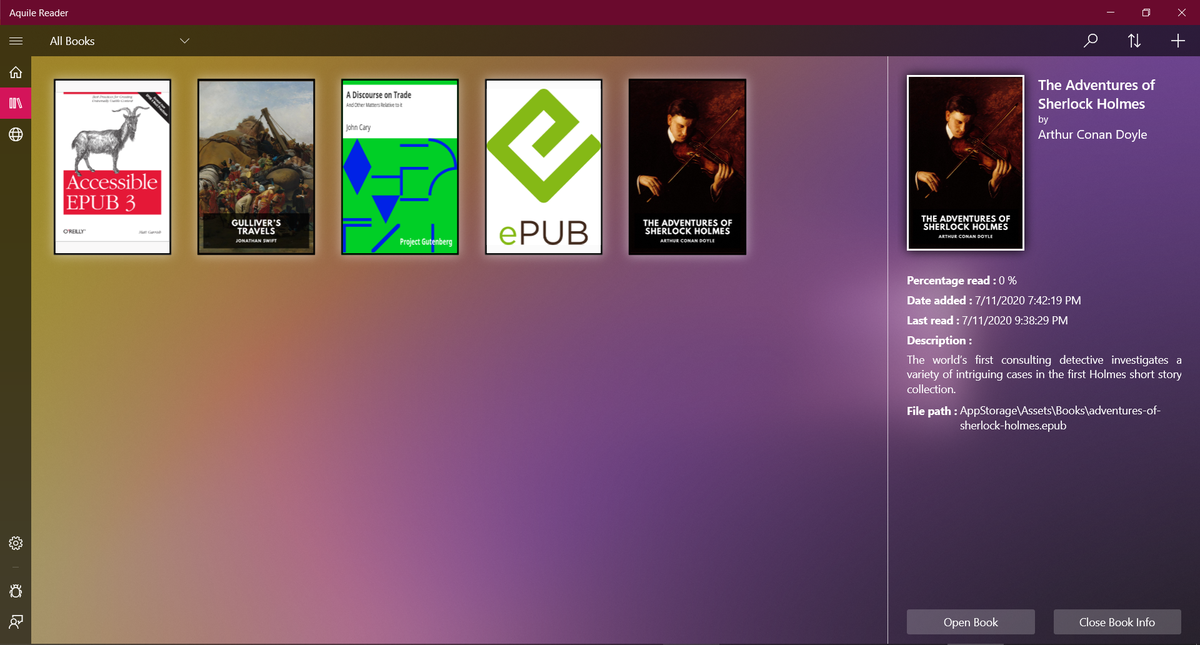This screenshot has height=645, width=1200.
Task: Click the plus icon to add book
Action: (1177, 41)
